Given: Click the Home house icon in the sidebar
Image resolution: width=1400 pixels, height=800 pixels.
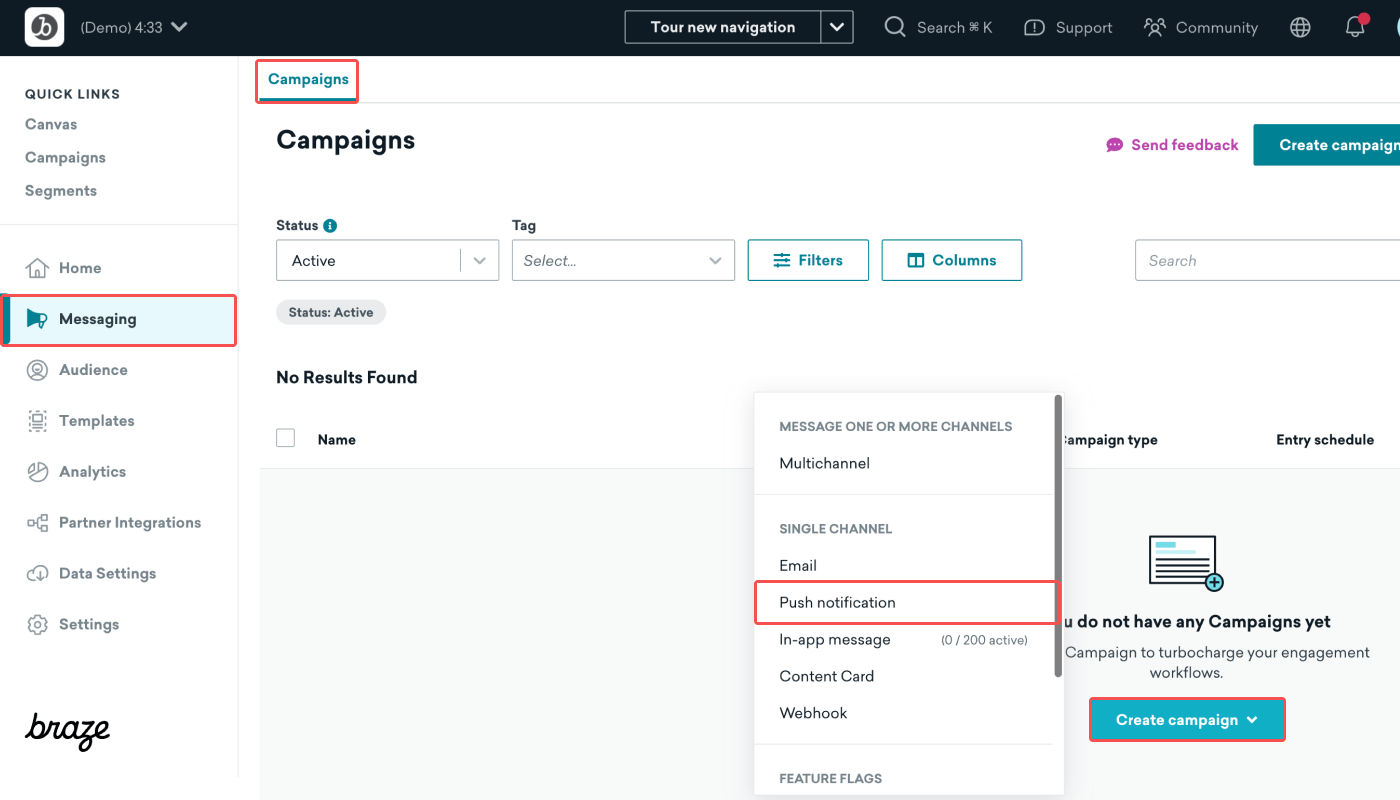Looking at the screenshot, I should [37, 268].
